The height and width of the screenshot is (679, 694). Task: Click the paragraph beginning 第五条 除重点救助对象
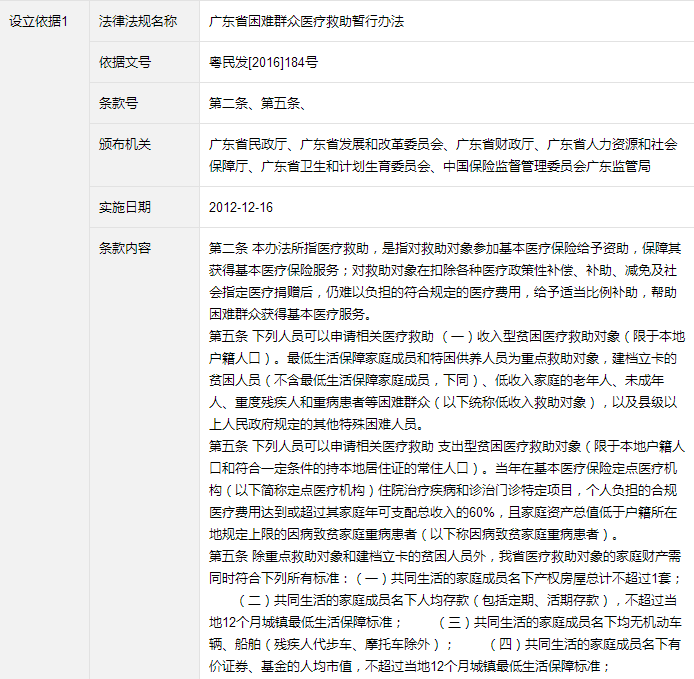[445, 611]
